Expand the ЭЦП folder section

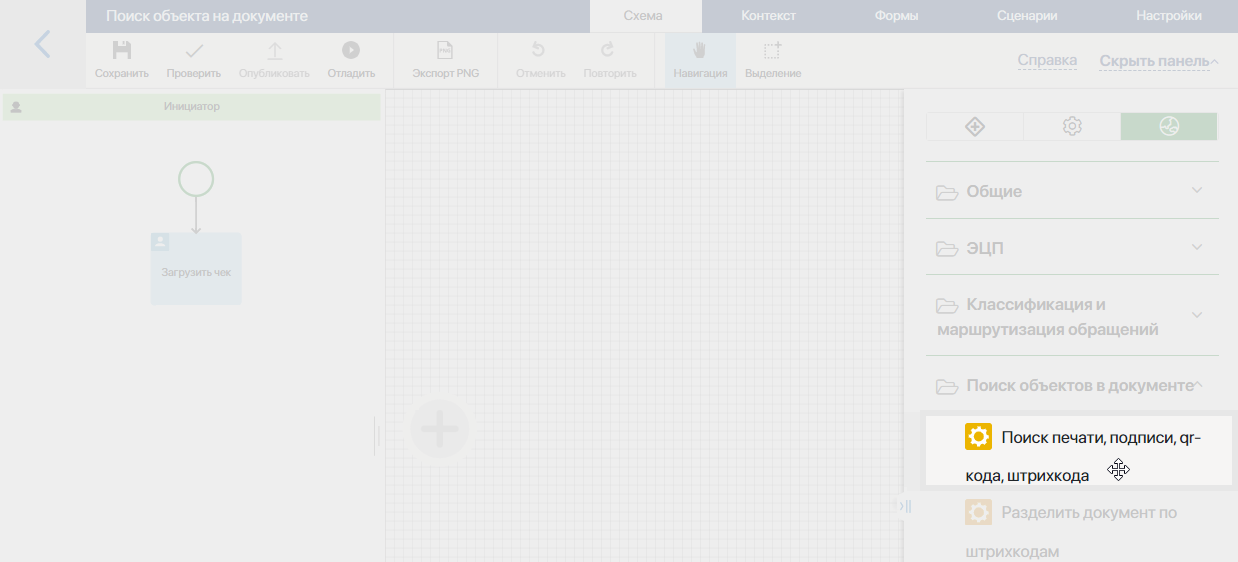[1071, 248]
